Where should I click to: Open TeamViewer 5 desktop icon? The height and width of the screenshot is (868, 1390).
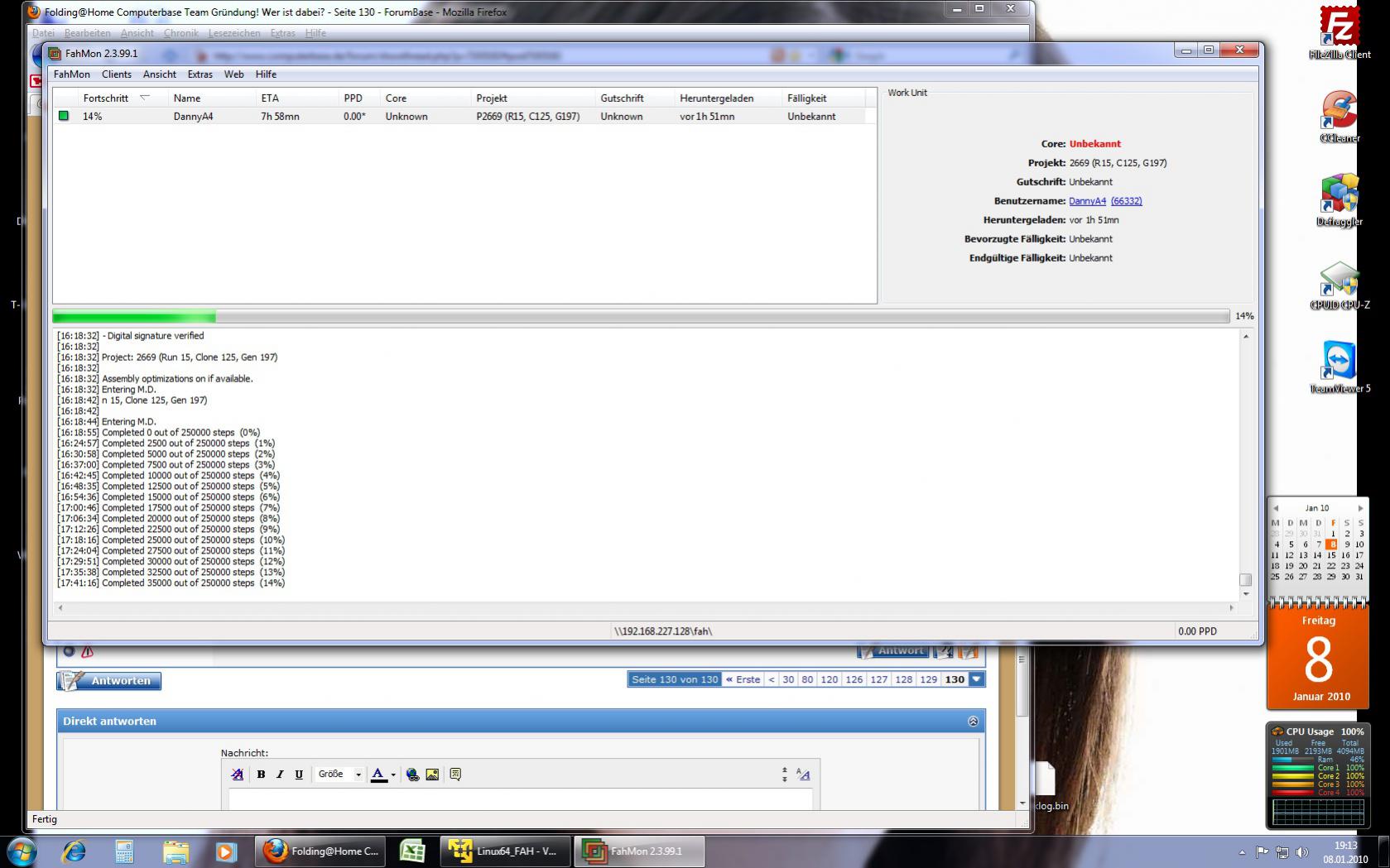(1339, 367)
